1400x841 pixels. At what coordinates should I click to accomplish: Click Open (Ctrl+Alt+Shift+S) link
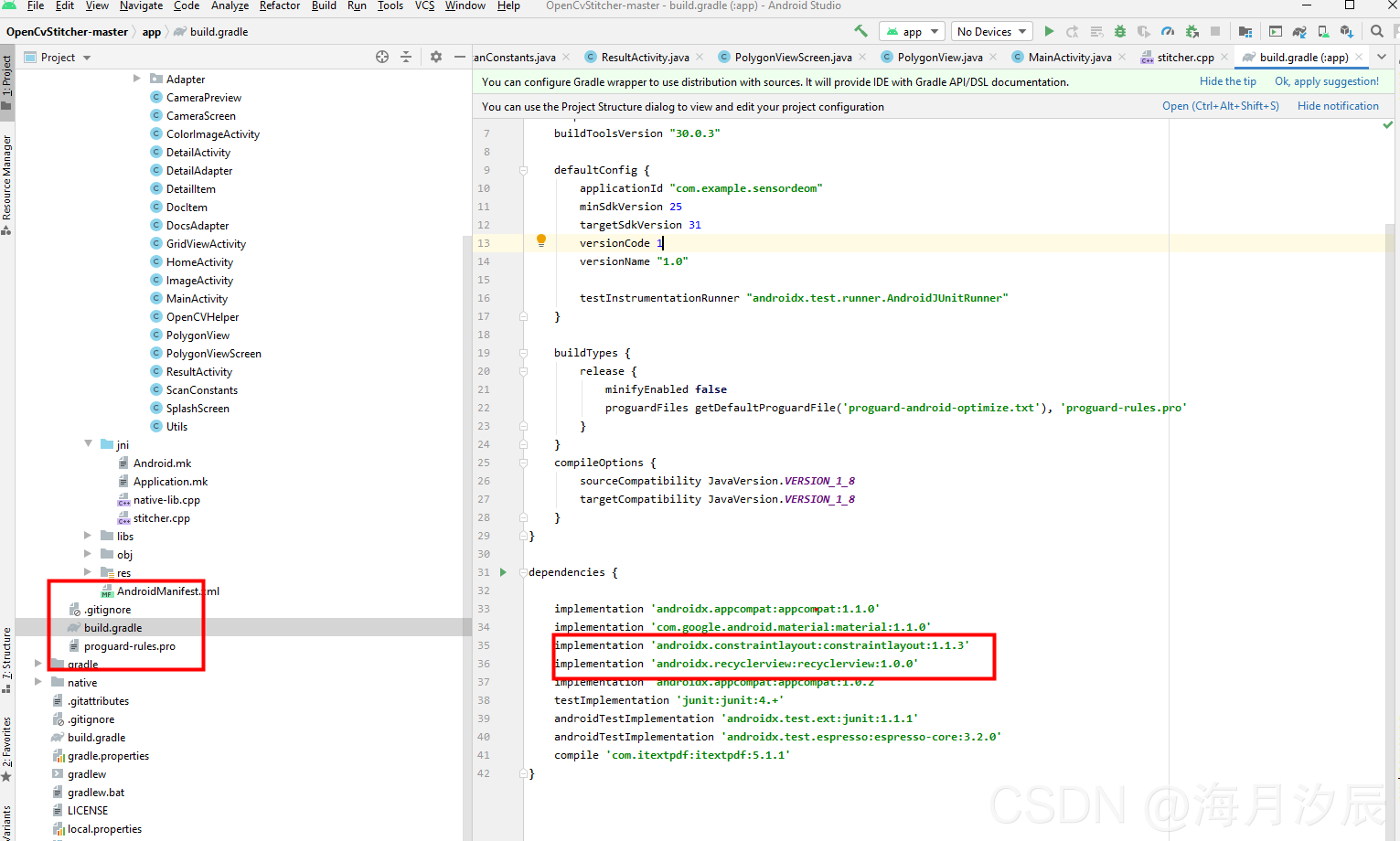tap(1220, 106)
